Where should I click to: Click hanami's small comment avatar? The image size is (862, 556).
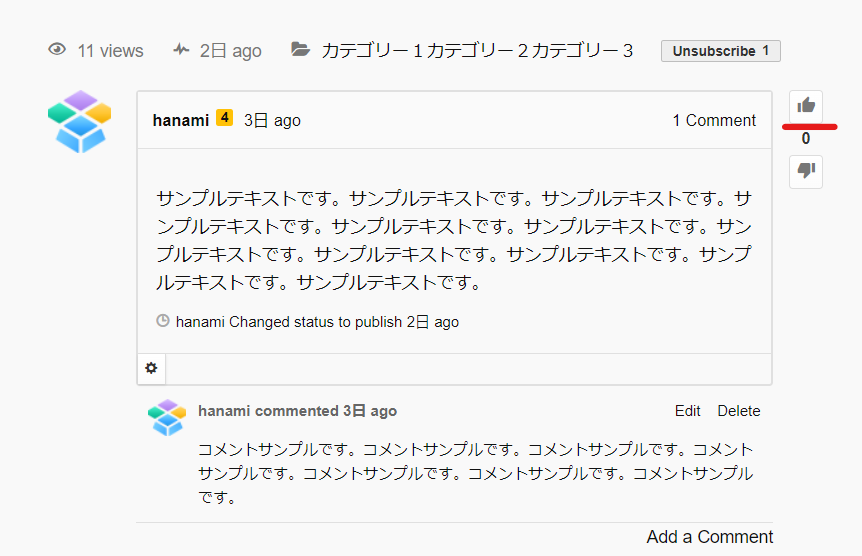click(x=166, y=417)
